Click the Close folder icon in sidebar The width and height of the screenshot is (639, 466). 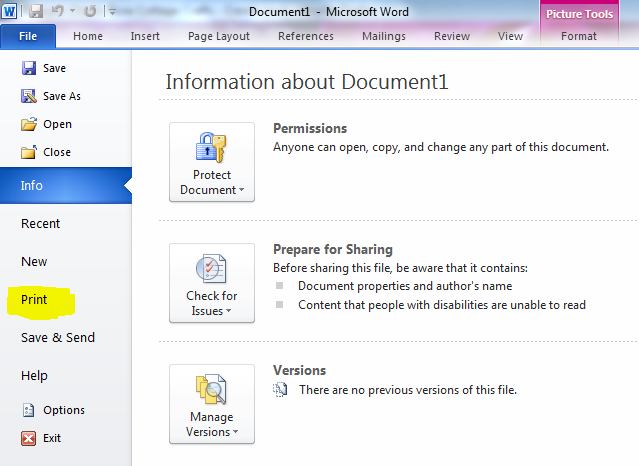point(29,152)
